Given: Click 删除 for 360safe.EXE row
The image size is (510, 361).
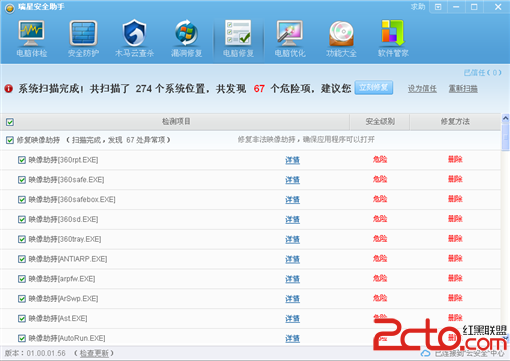Looking at the screenshot, I should tap(455, 179).
